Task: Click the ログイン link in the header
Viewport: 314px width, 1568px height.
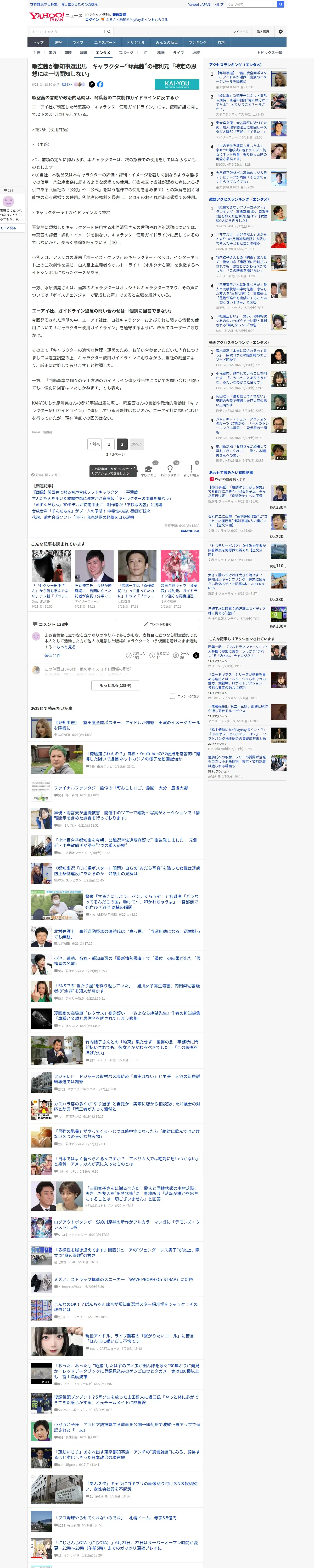Action: pos(92,20)
